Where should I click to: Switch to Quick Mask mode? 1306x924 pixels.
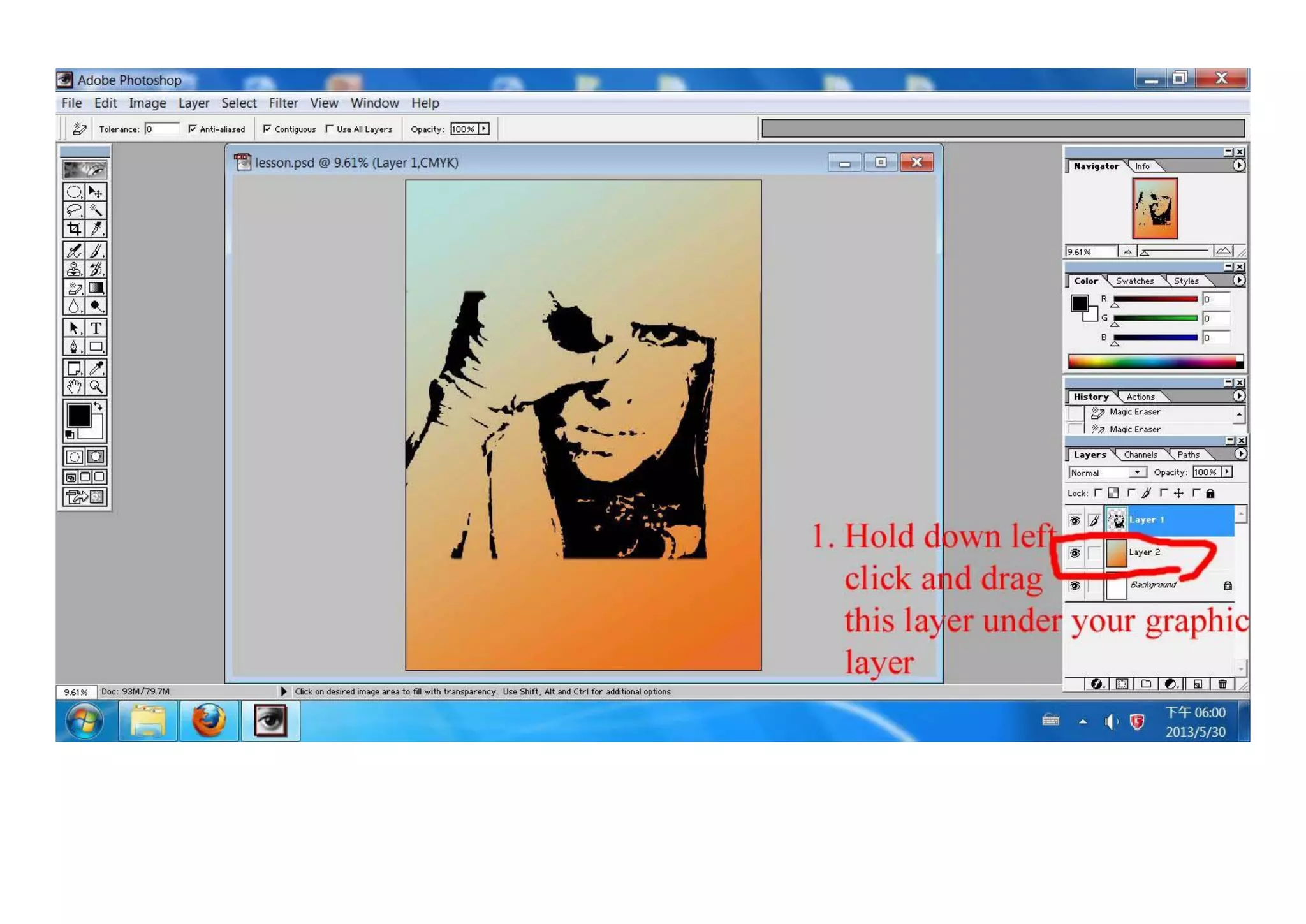click(96, 457)
